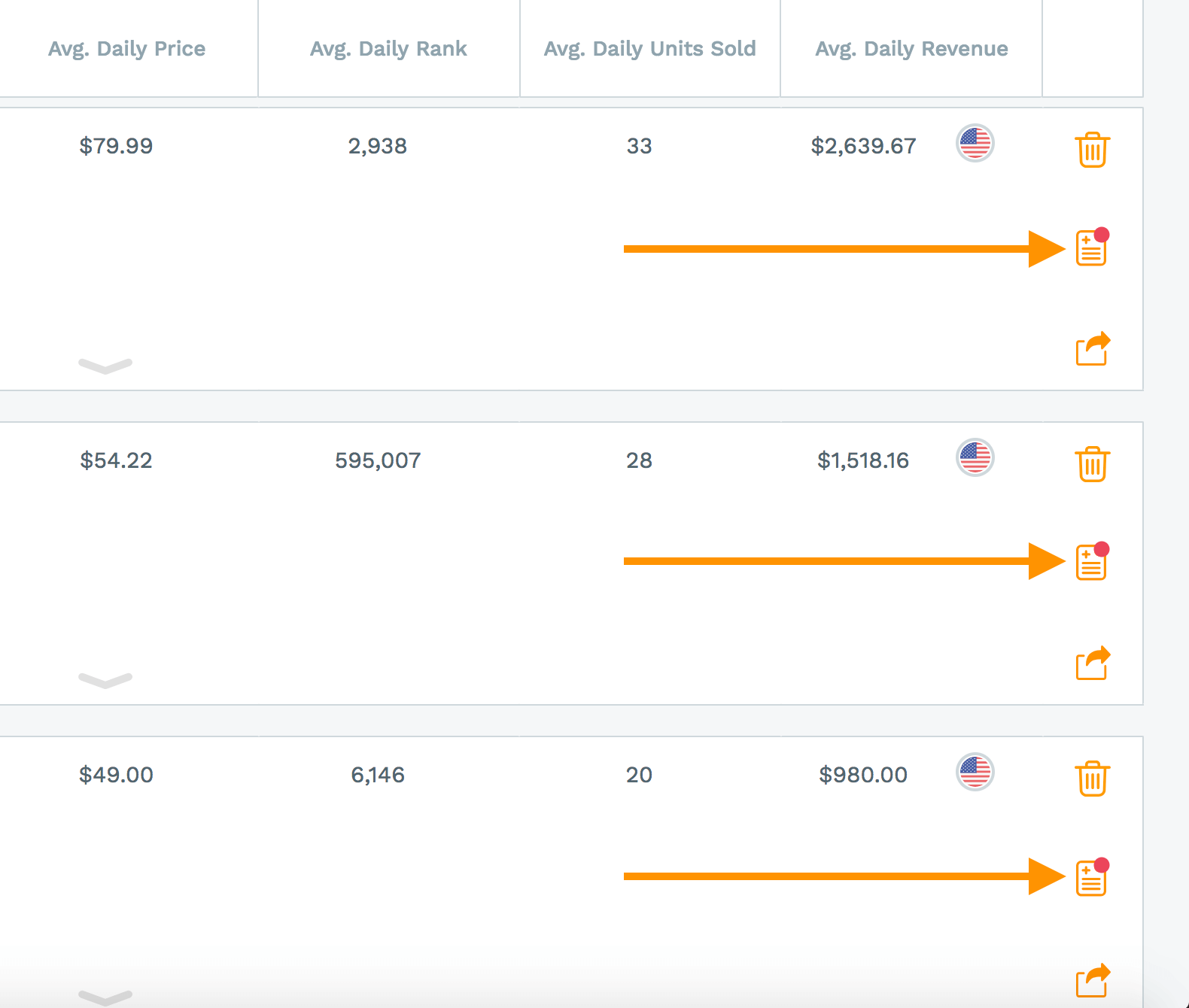Click US flag in $1,518.16 row
Screen dimensions: 1189x1008
[975, 457]
